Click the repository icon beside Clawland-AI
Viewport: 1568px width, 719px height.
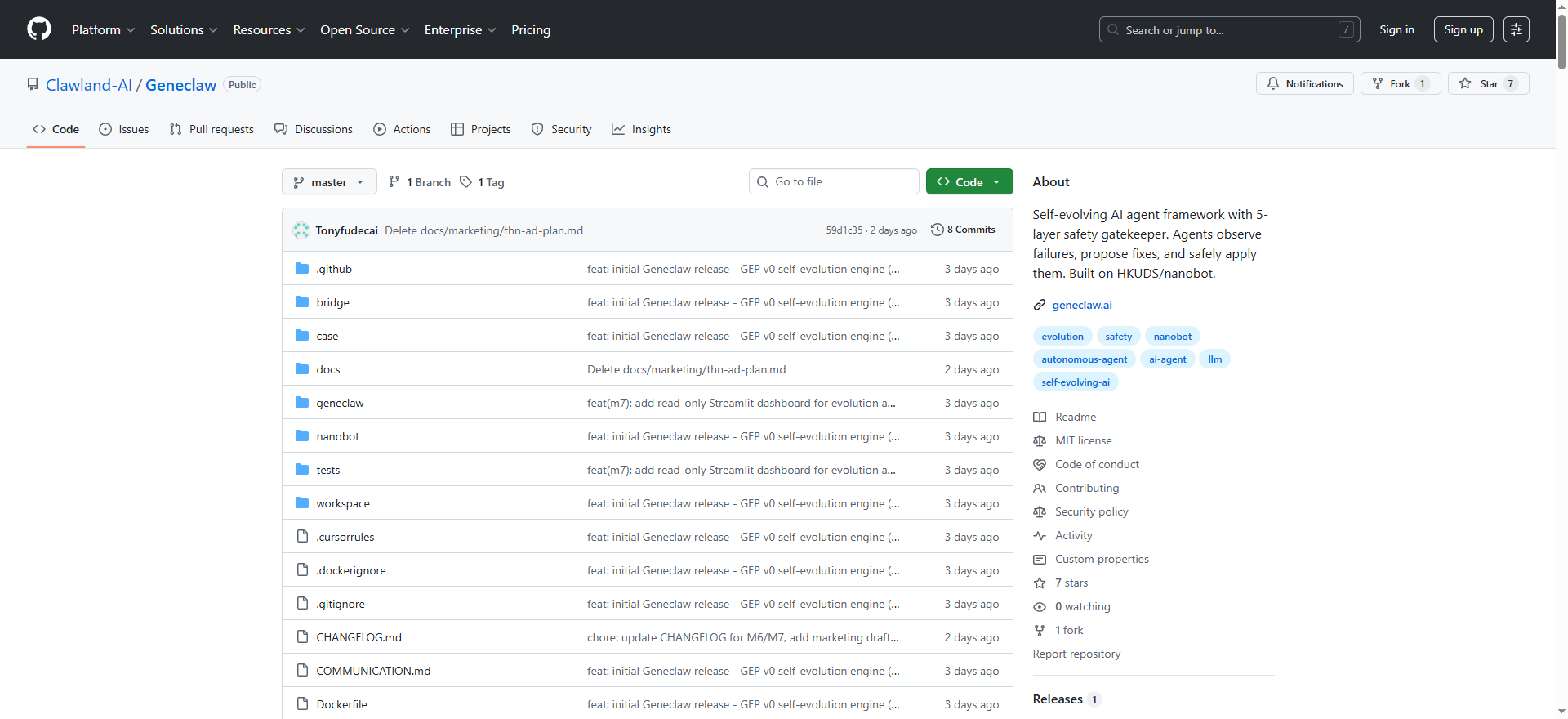(x=33, y=84)
